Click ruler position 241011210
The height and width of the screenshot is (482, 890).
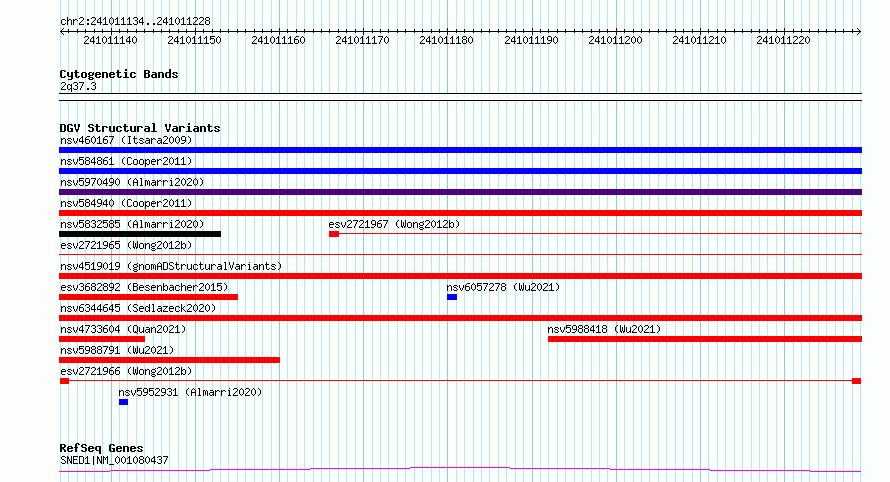699,40
